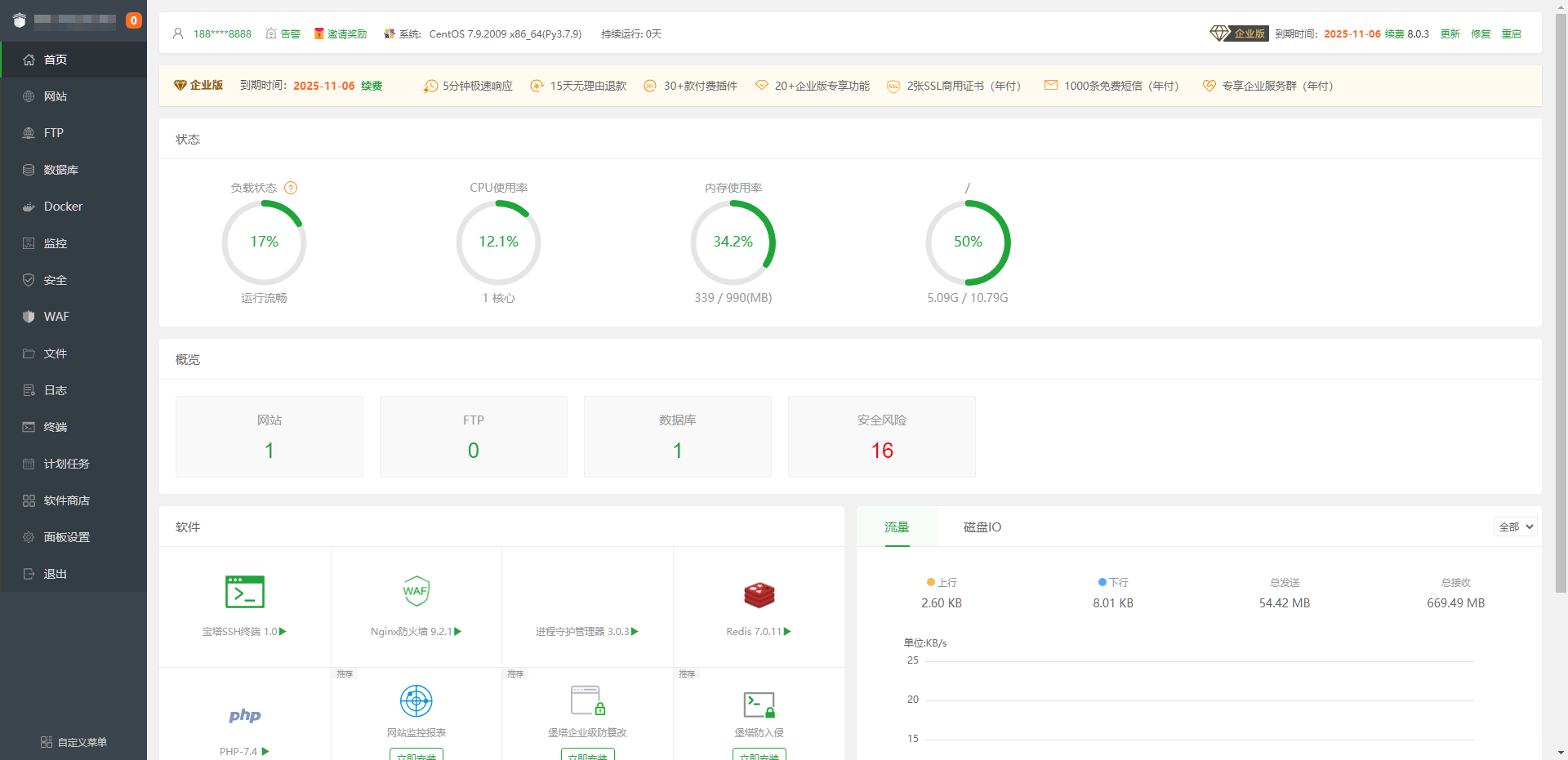Click the 网站监控报表 radar icon
The height and width of the screenshot is (760, 1568).
[416, 700]
